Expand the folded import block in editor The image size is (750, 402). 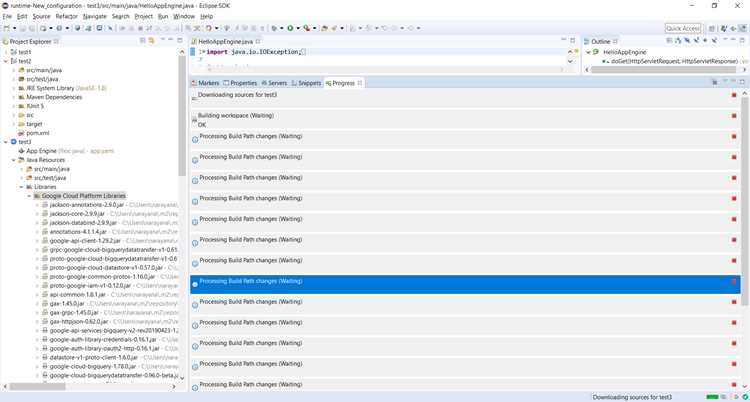point(203,52)
